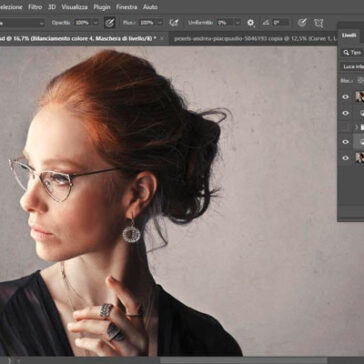Viewport: 364px width, 364px height.
Task: Click the selected layer's adjustment icon
Action: [362, 142]
